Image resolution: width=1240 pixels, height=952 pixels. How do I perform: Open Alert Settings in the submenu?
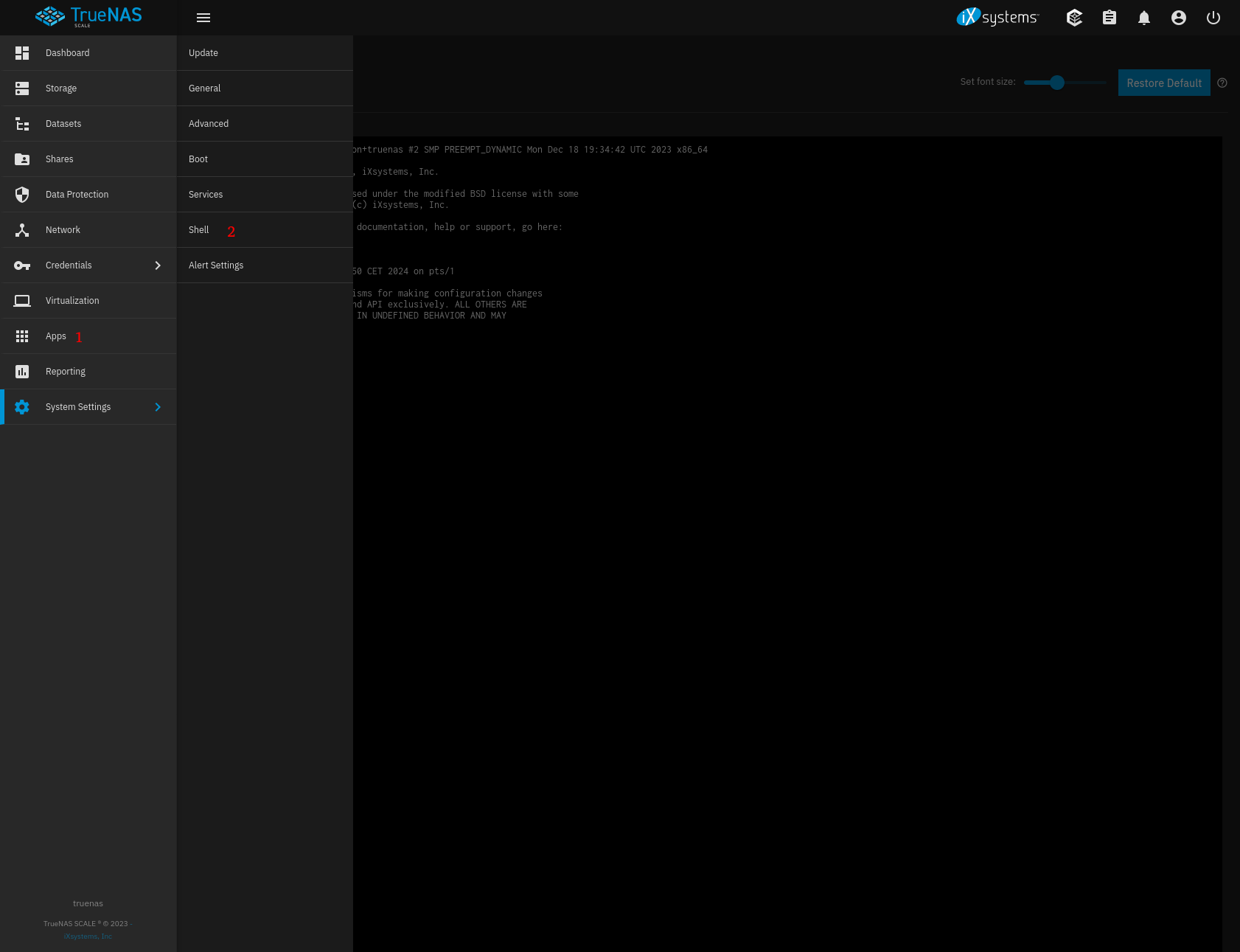(x=216, y=265)
